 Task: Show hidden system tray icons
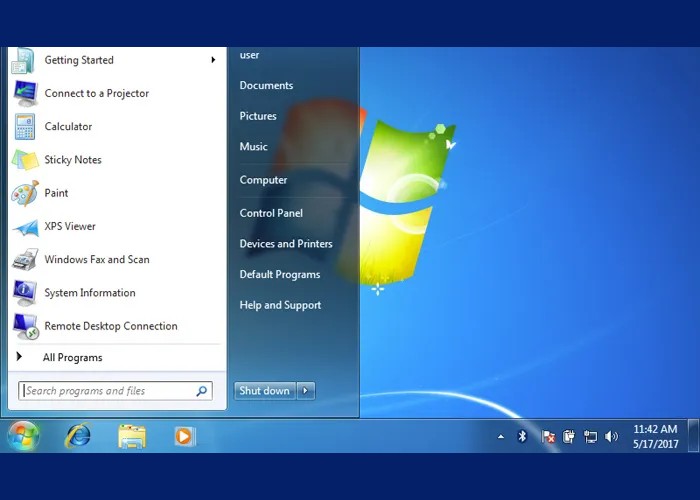(x=501, y=437)
